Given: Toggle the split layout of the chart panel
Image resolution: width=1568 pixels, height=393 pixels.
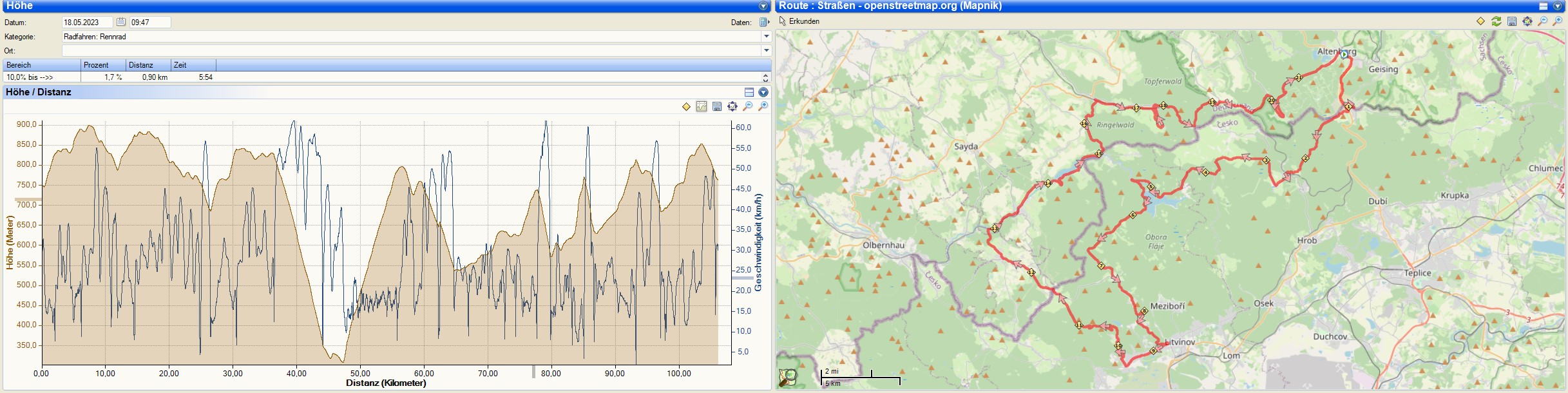Looking at the screenshot, I should [x=749, y=92].
